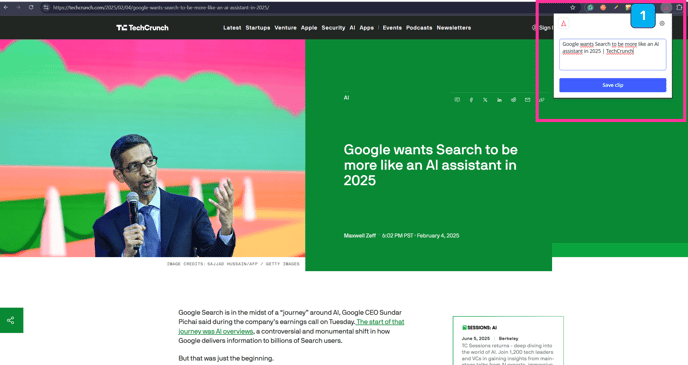Click the Save clip button
The height and width of the screenshot is (365, 688).
coord(613,85)
